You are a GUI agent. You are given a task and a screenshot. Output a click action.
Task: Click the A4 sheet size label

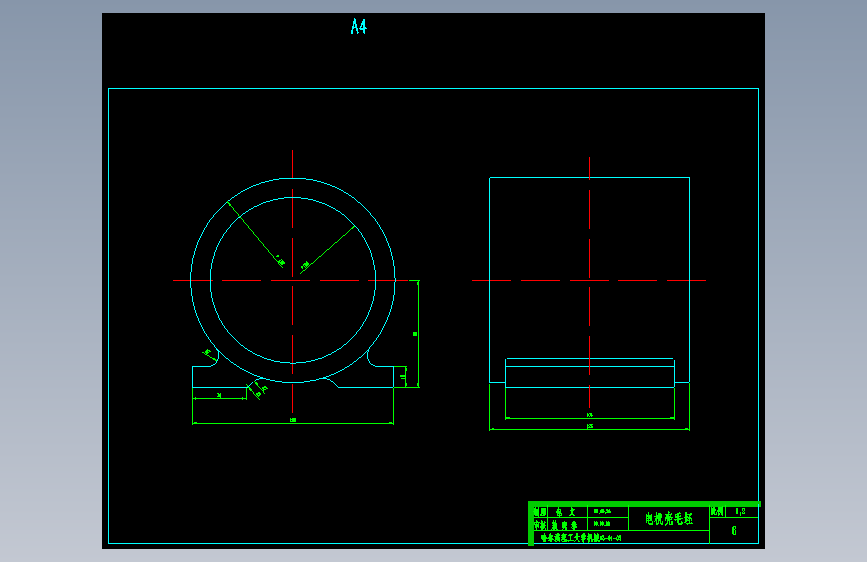tap(358, 26)
